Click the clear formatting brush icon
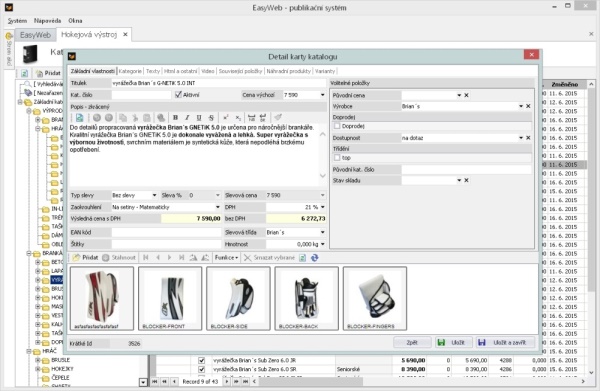Image resolution: width=600 pixels, height=391 pixels. pyautogui.click(x=278, y=117)
